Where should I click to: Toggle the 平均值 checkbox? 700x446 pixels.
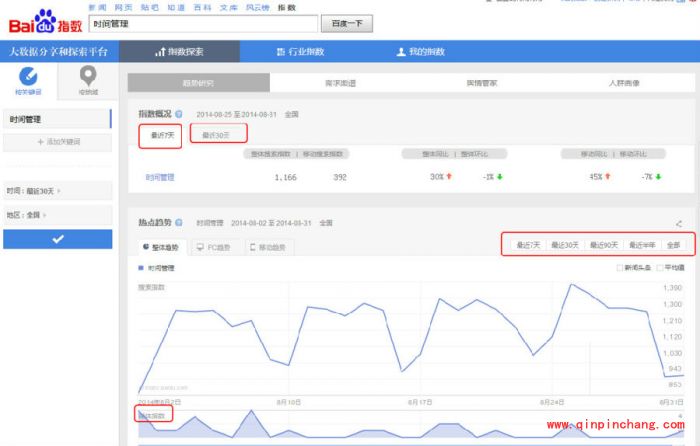point(660,268)
